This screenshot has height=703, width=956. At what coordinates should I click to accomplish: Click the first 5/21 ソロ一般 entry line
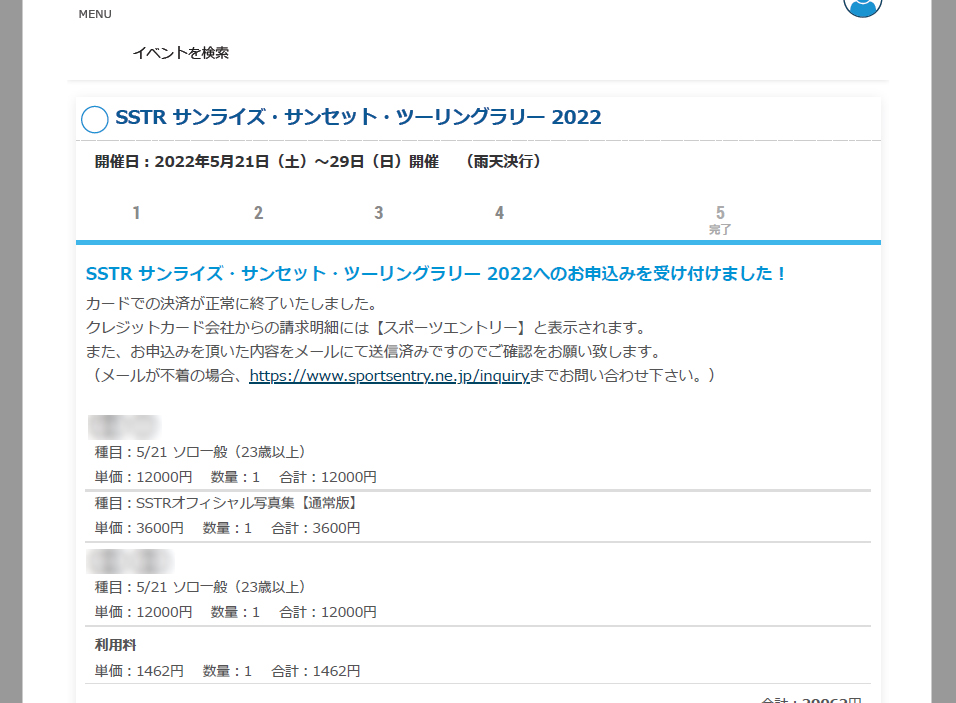click(x=200, y=452)
